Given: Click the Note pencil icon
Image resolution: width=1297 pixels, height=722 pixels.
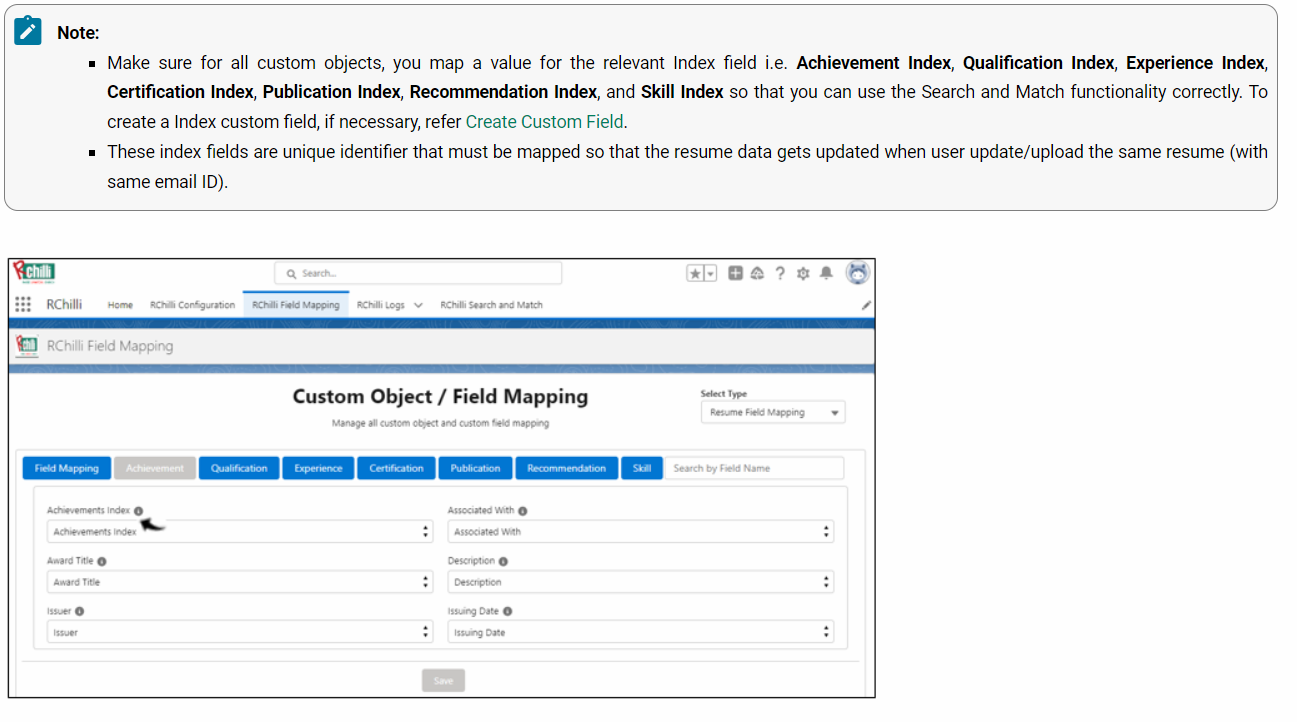Looking at the screenshot, I should [x=28, y=31].
